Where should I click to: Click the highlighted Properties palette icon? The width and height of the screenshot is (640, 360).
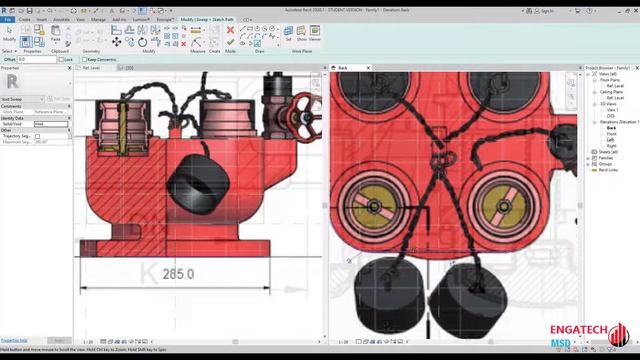tap(25, 42)
